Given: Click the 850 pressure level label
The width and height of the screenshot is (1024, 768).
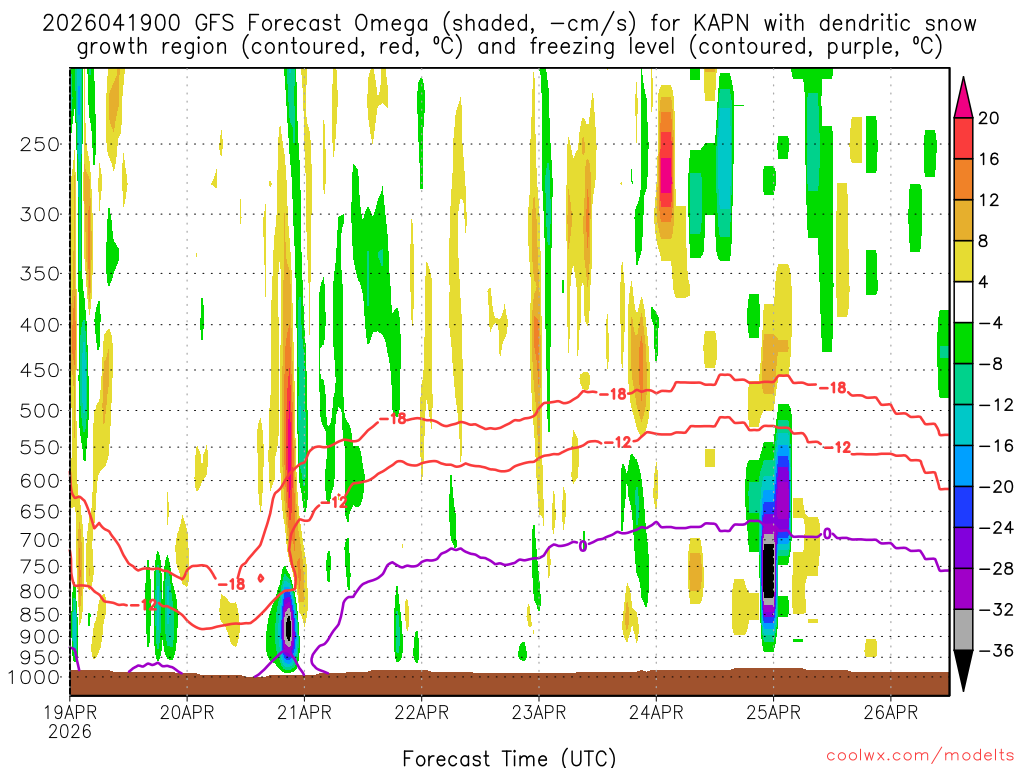Looking at the screenshot, I should click(40, 615).
